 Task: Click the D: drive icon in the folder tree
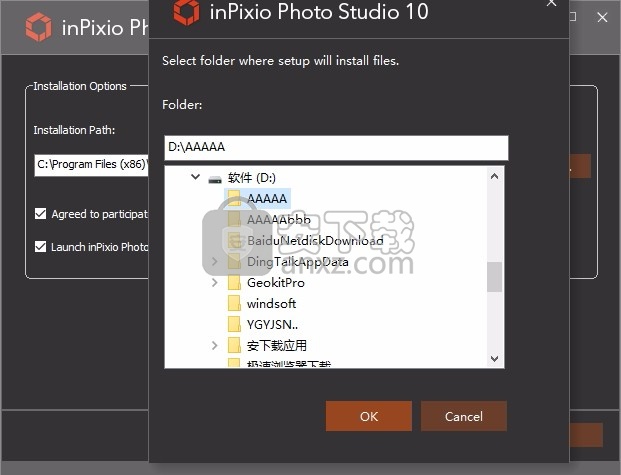click(215, 179)
